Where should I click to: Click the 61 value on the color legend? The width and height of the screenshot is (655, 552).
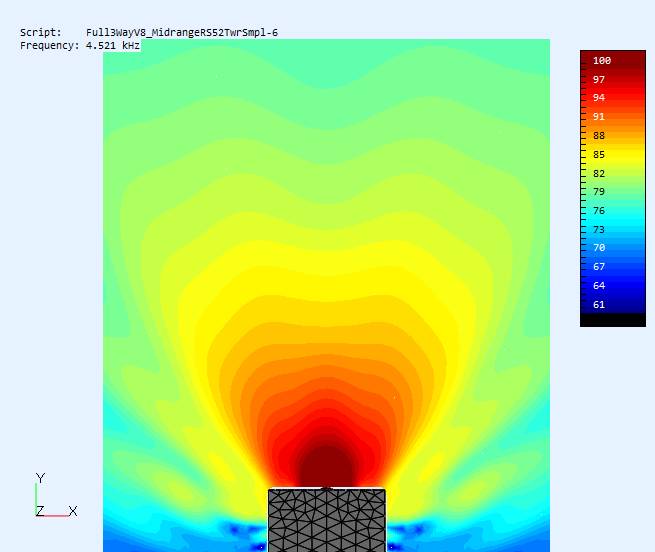point(599,305)
